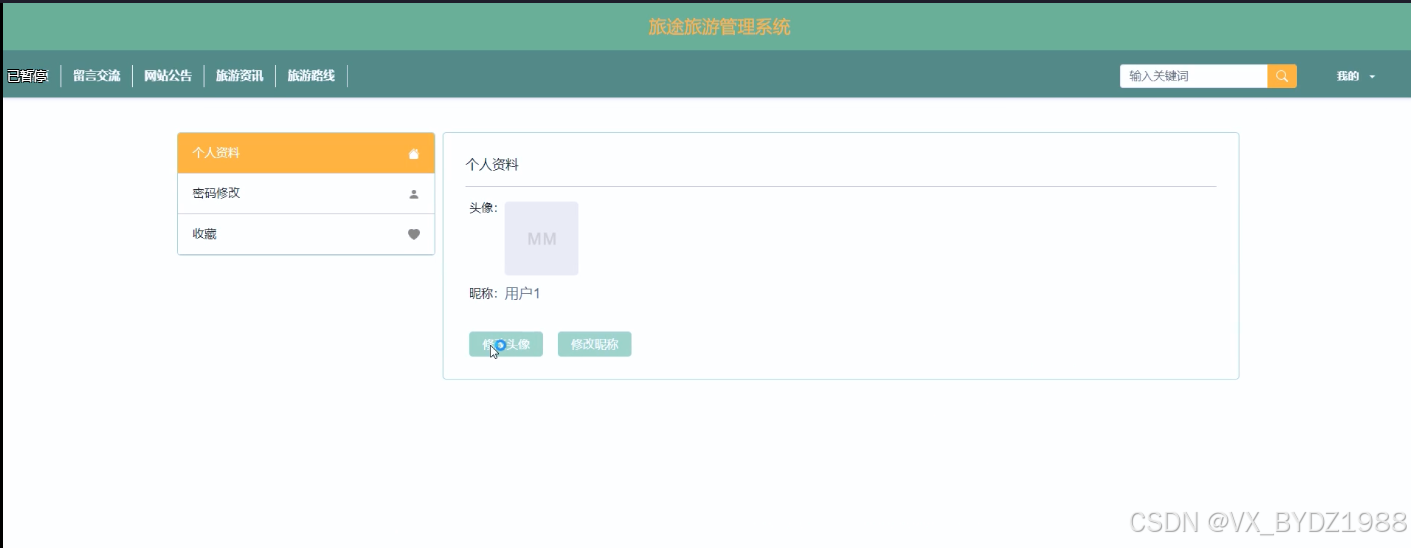Screen dimensions: 1411x548
Task: Go to 旅游资讯 in navigation bar
Action: point(240,76)
